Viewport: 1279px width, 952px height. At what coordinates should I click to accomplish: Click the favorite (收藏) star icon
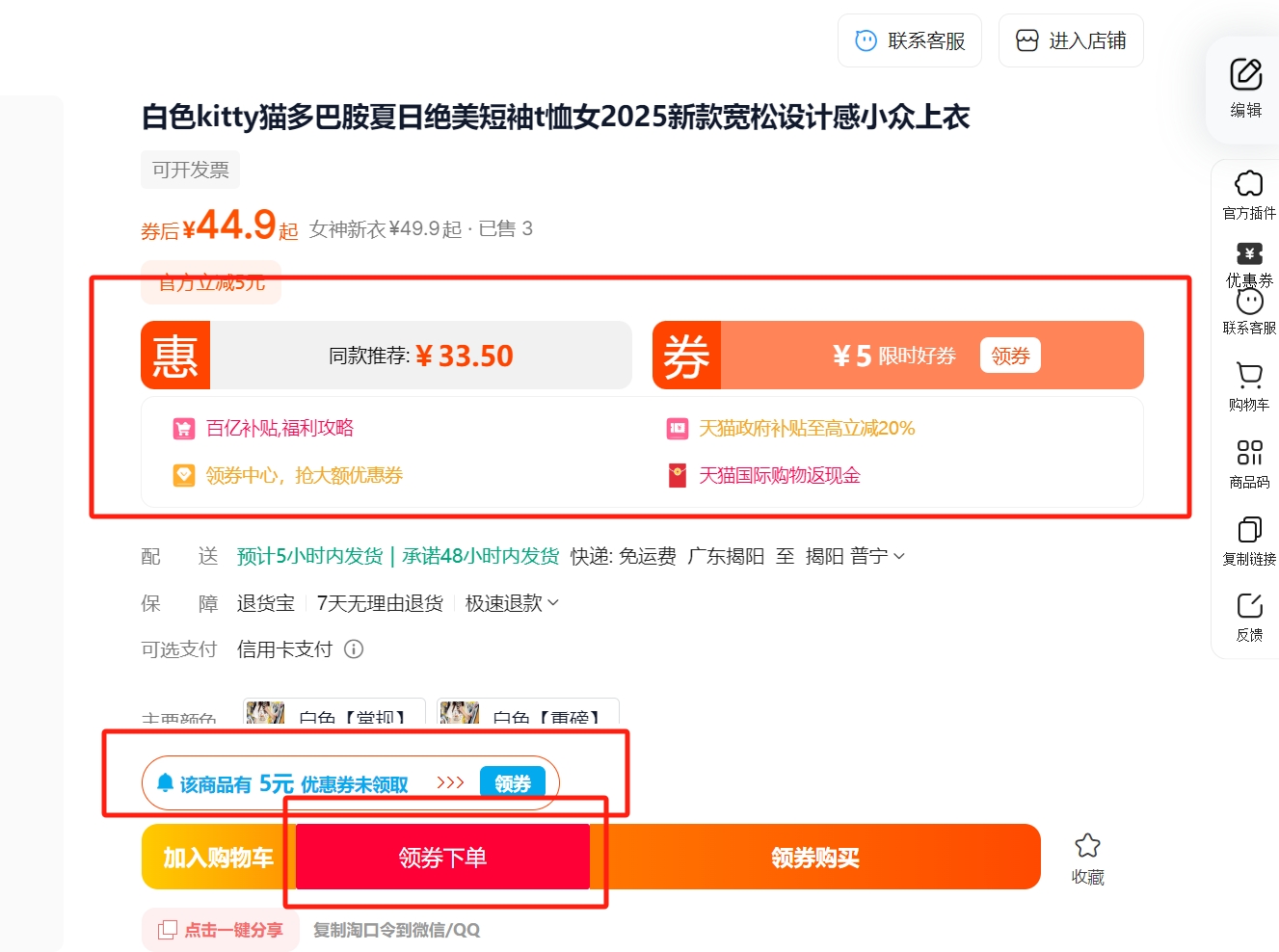point(1087,846)
